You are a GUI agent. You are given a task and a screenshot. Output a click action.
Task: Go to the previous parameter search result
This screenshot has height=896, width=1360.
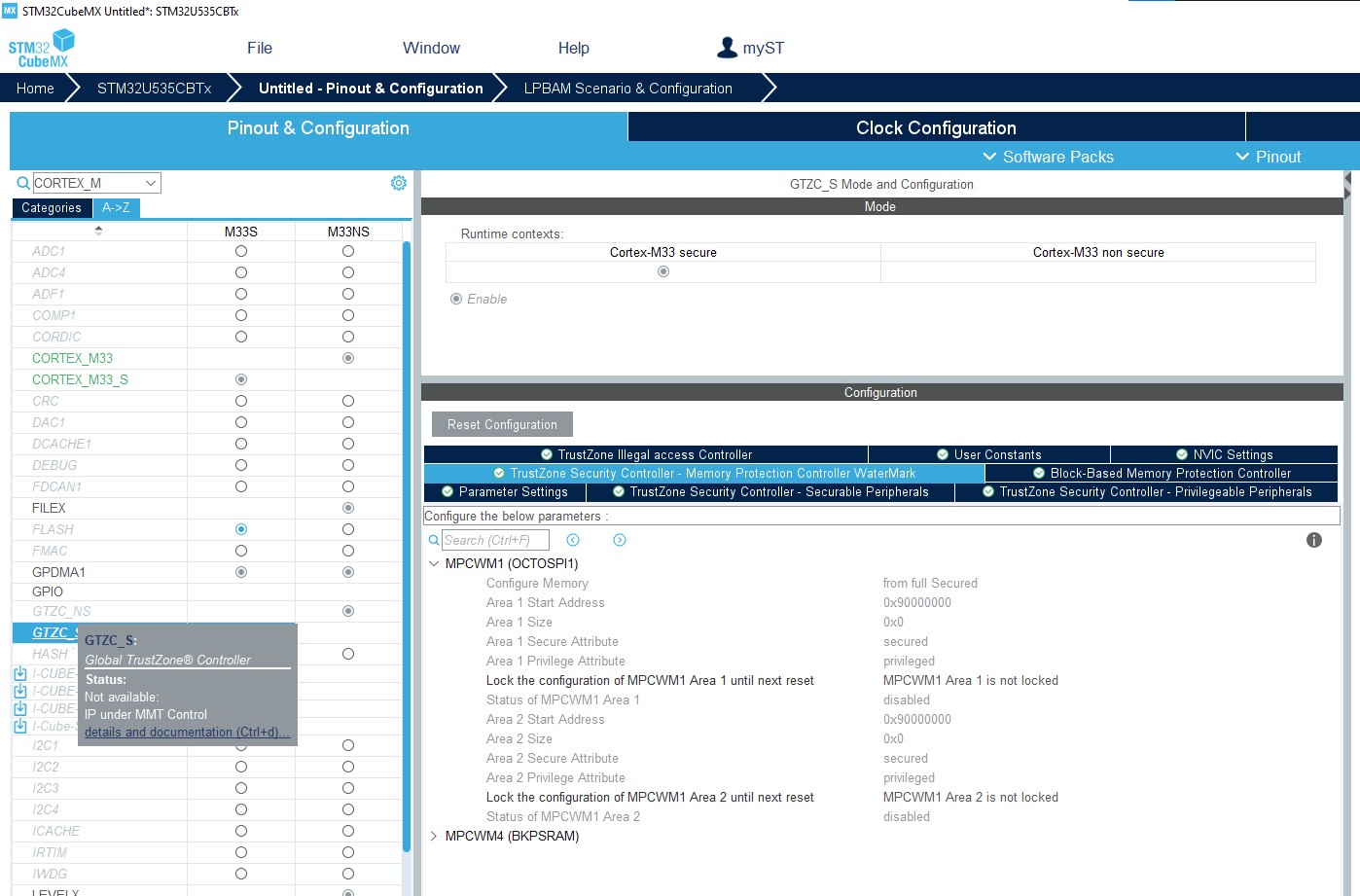coord(573,540)
